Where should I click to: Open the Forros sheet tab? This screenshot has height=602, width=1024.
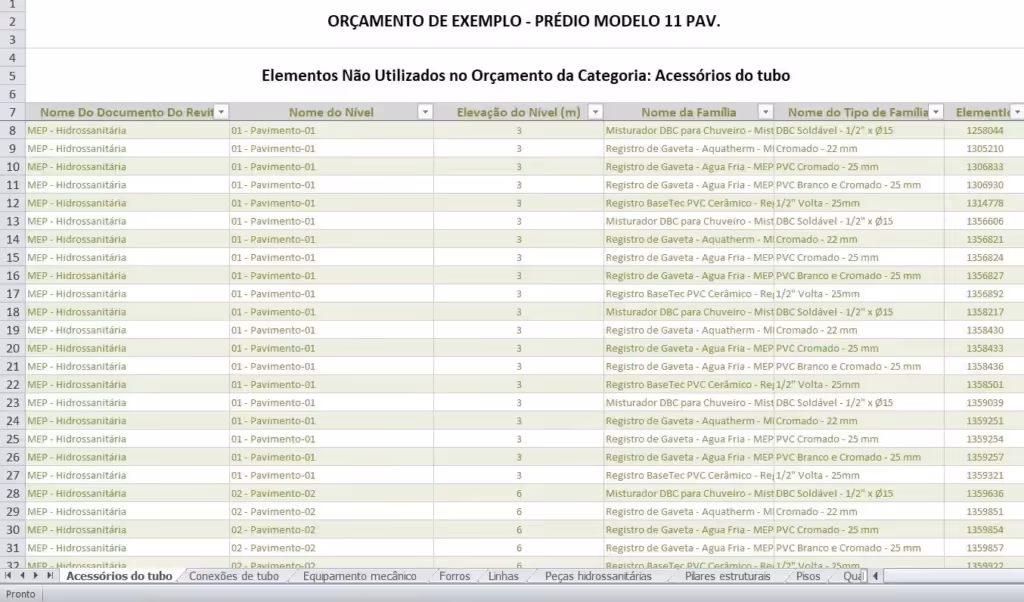click(455, 576)
